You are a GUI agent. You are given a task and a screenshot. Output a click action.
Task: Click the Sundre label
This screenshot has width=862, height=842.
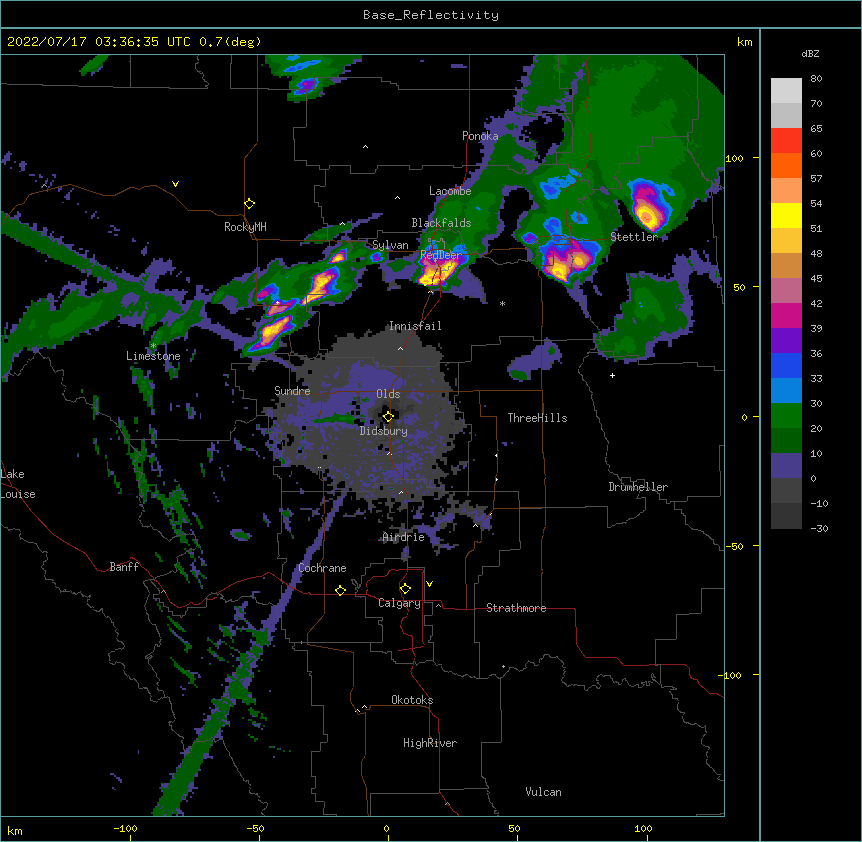[292, 391]
